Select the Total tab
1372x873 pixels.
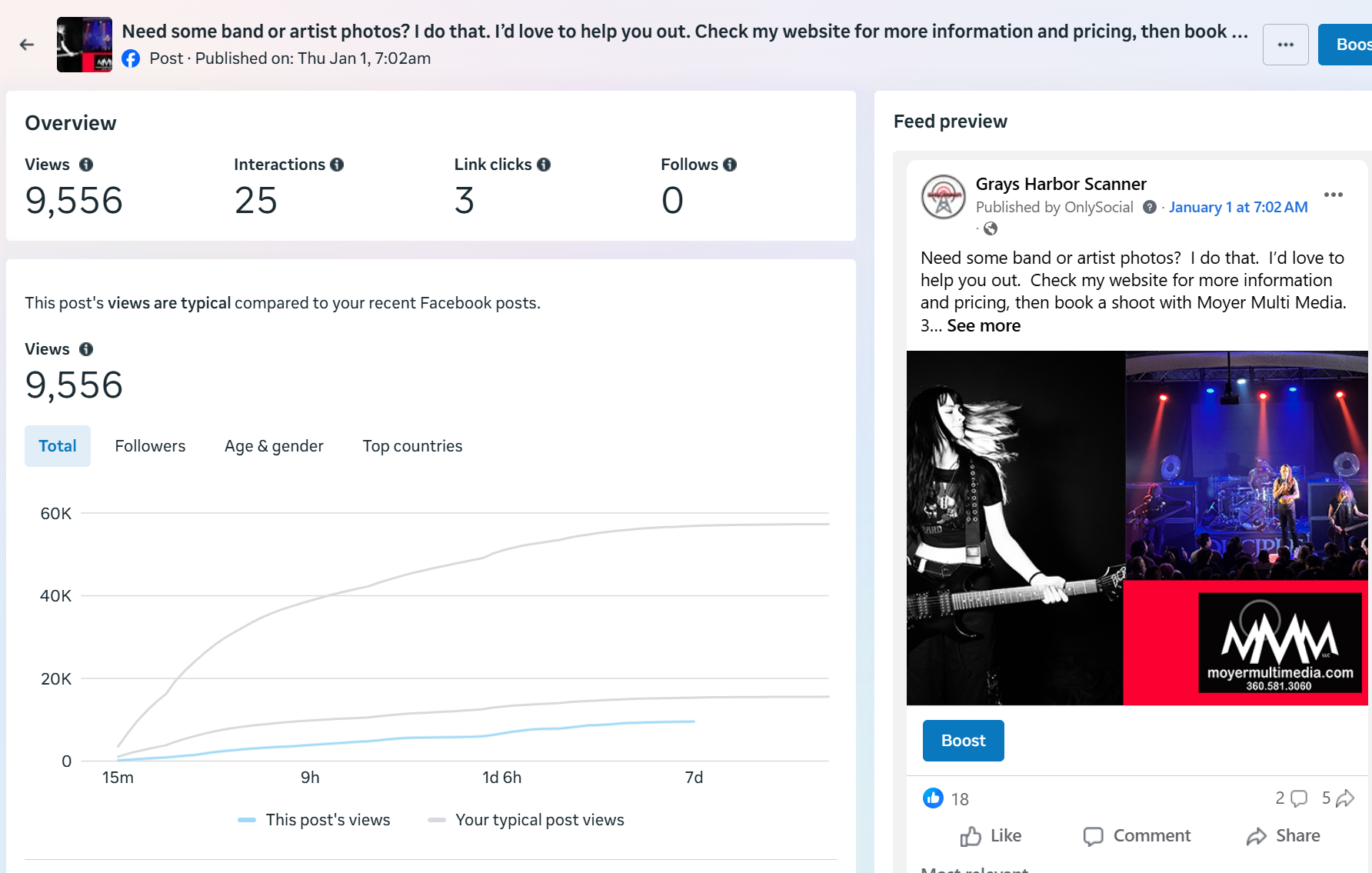pyautogui.click(x=58, y=446)
